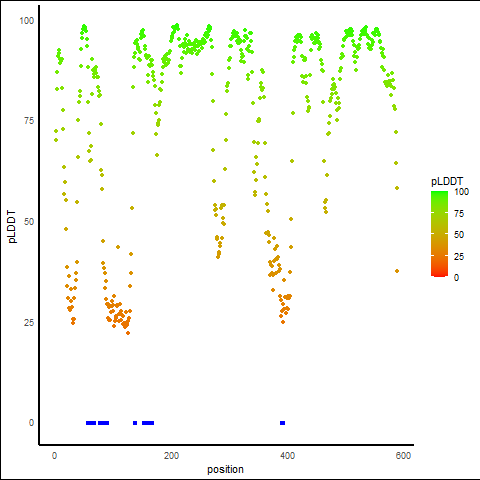This screenshot has height=480, width=480.
Task: Click the position x-axis title
Action: 225,469
